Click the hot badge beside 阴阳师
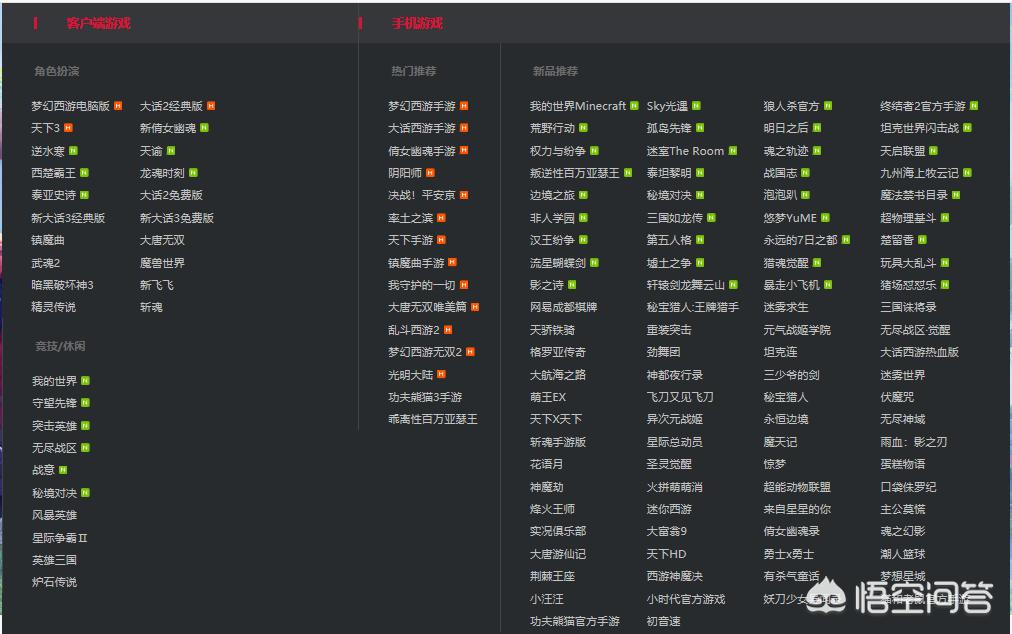The image size is (1012, 634). (x=430, y=173)
